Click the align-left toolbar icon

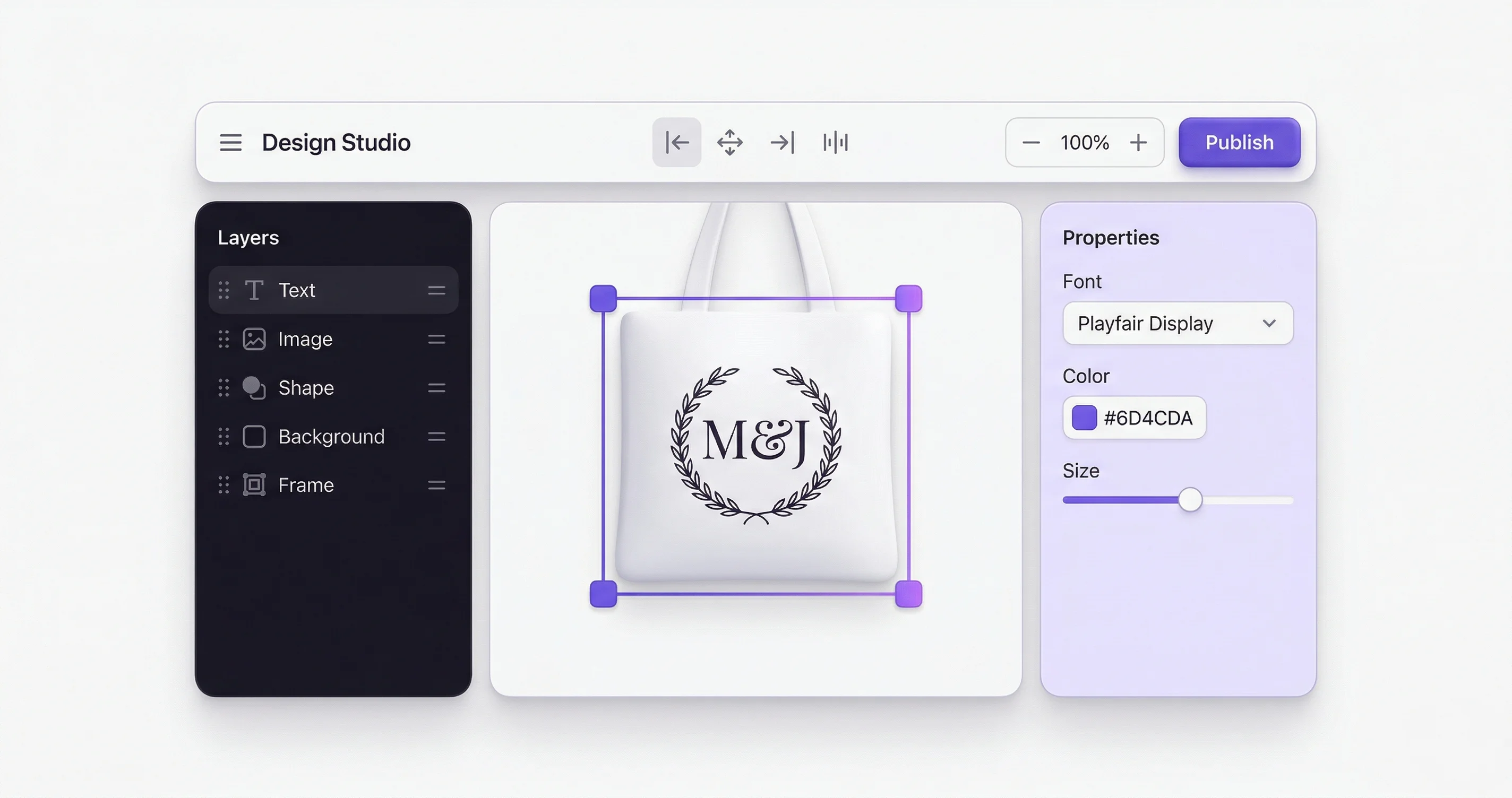coord(676,142)
